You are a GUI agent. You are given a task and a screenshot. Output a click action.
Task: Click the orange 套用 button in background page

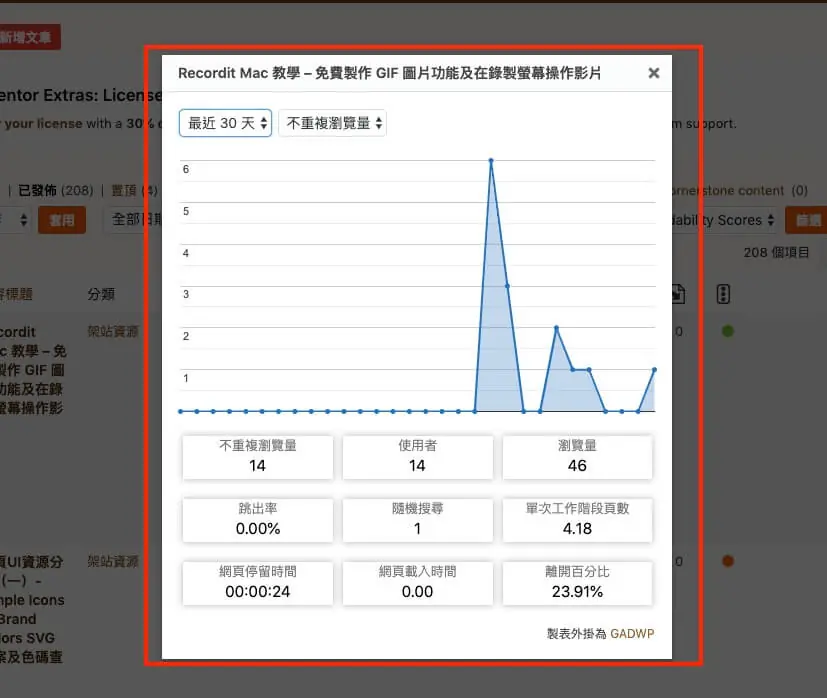[x=62, y=220]
